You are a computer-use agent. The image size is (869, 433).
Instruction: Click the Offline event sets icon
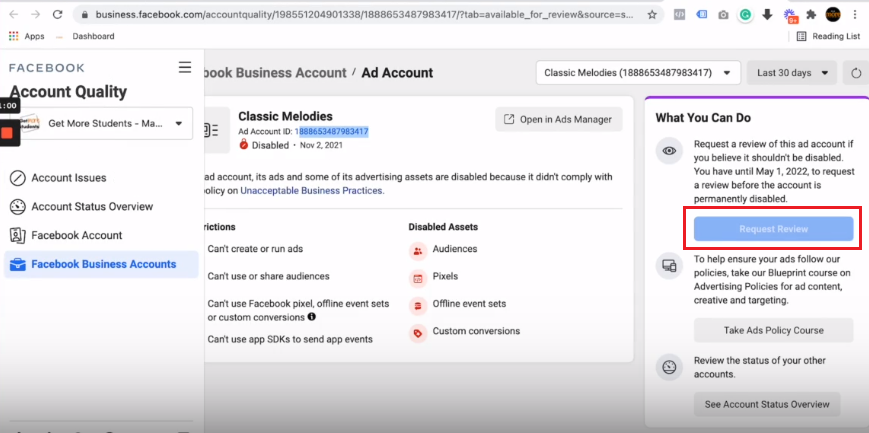418,305
